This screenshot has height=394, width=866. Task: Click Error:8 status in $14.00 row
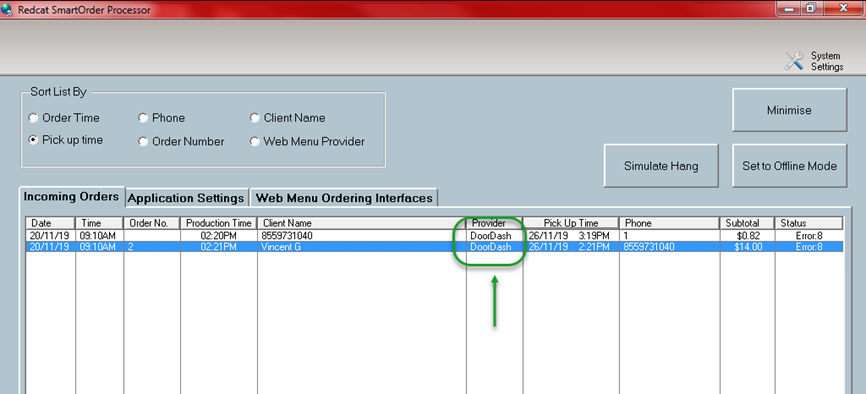pos(809,247)
